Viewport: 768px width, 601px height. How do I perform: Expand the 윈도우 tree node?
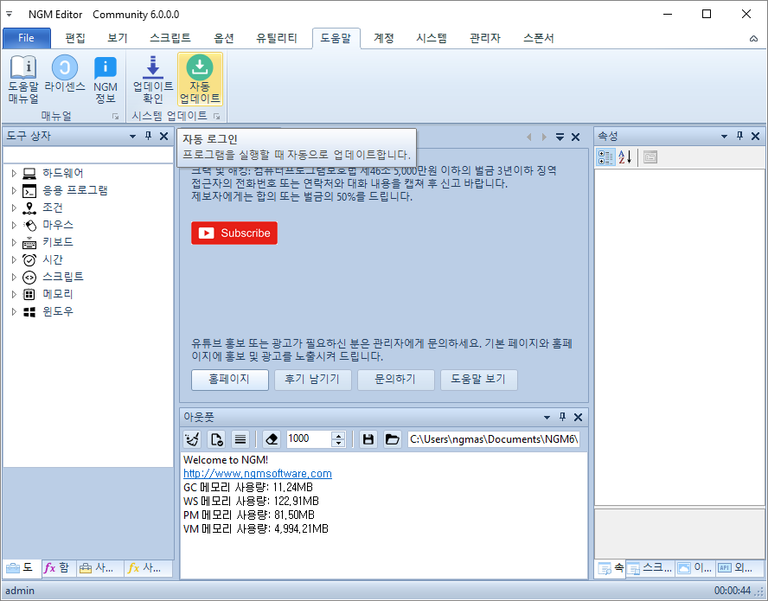pos(14,312)
